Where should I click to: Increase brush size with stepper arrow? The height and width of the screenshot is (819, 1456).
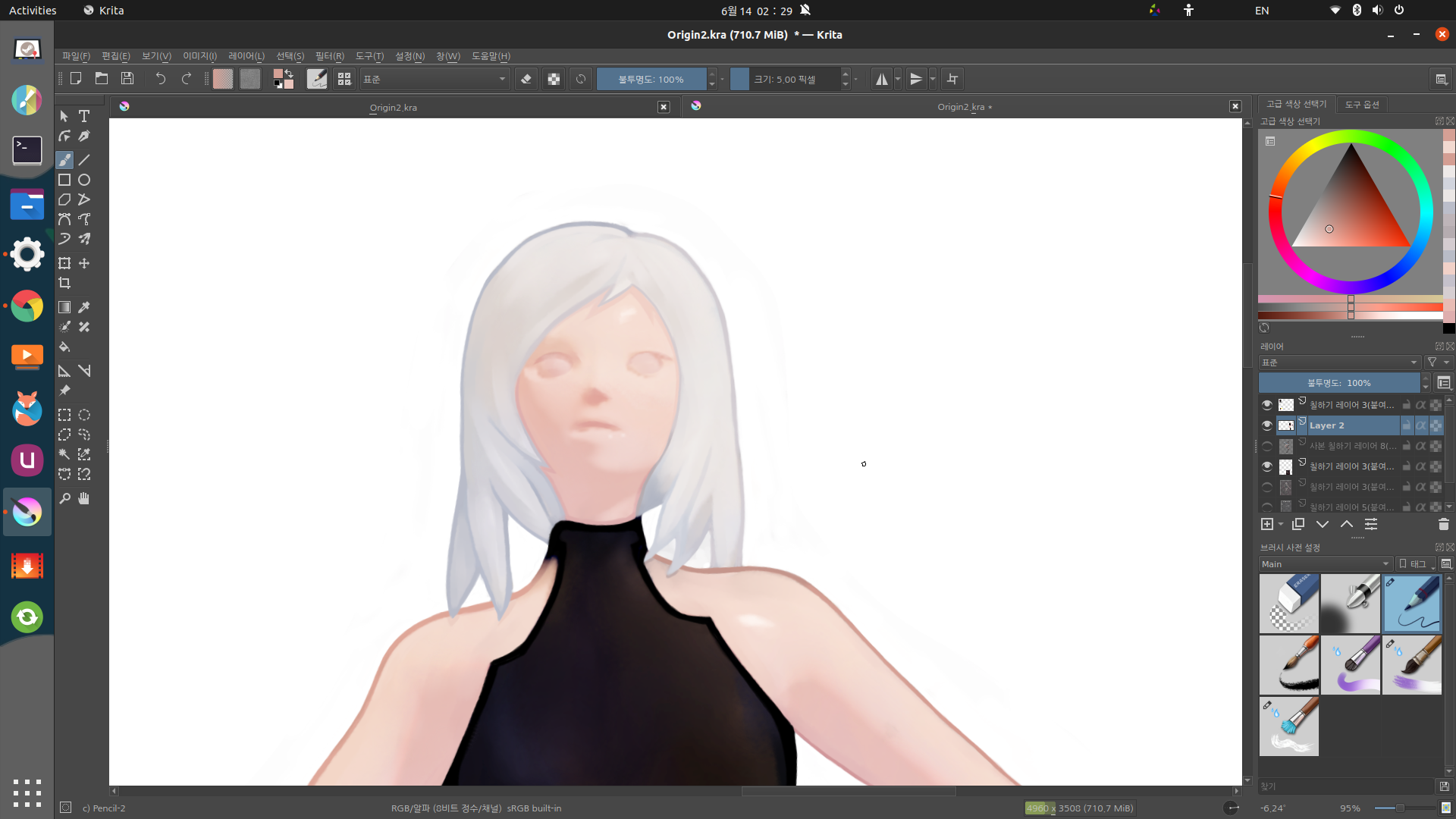pyautogui.click(x=846, y=74)
